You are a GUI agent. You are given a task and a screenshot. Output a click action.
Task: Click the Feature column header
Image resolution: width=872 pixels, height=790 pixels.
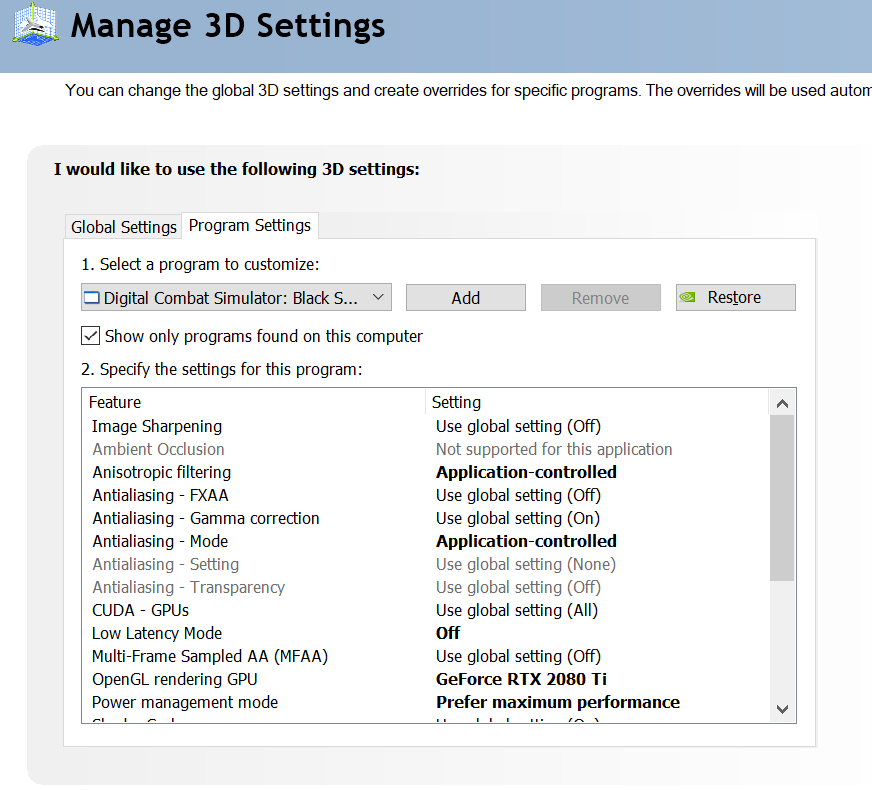coord(115,402)
